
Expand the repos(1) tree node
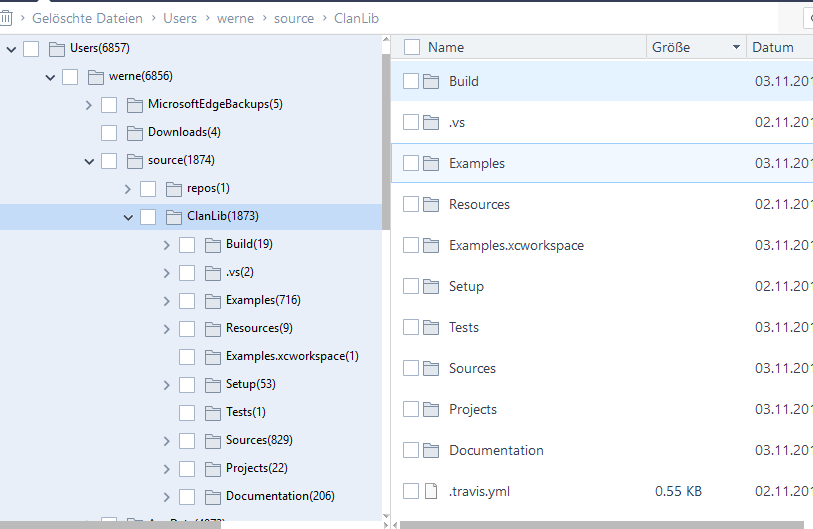click(x=128, y=188)
